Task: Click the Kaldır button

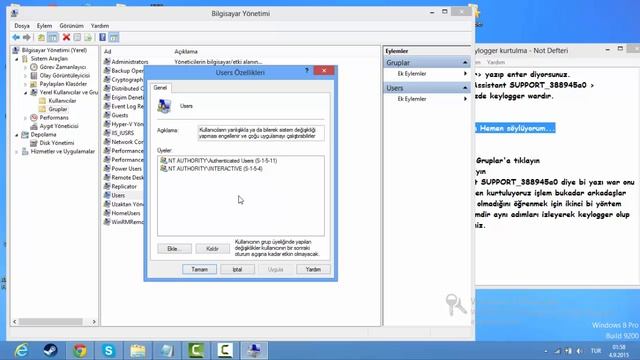Action: [212, 249]
